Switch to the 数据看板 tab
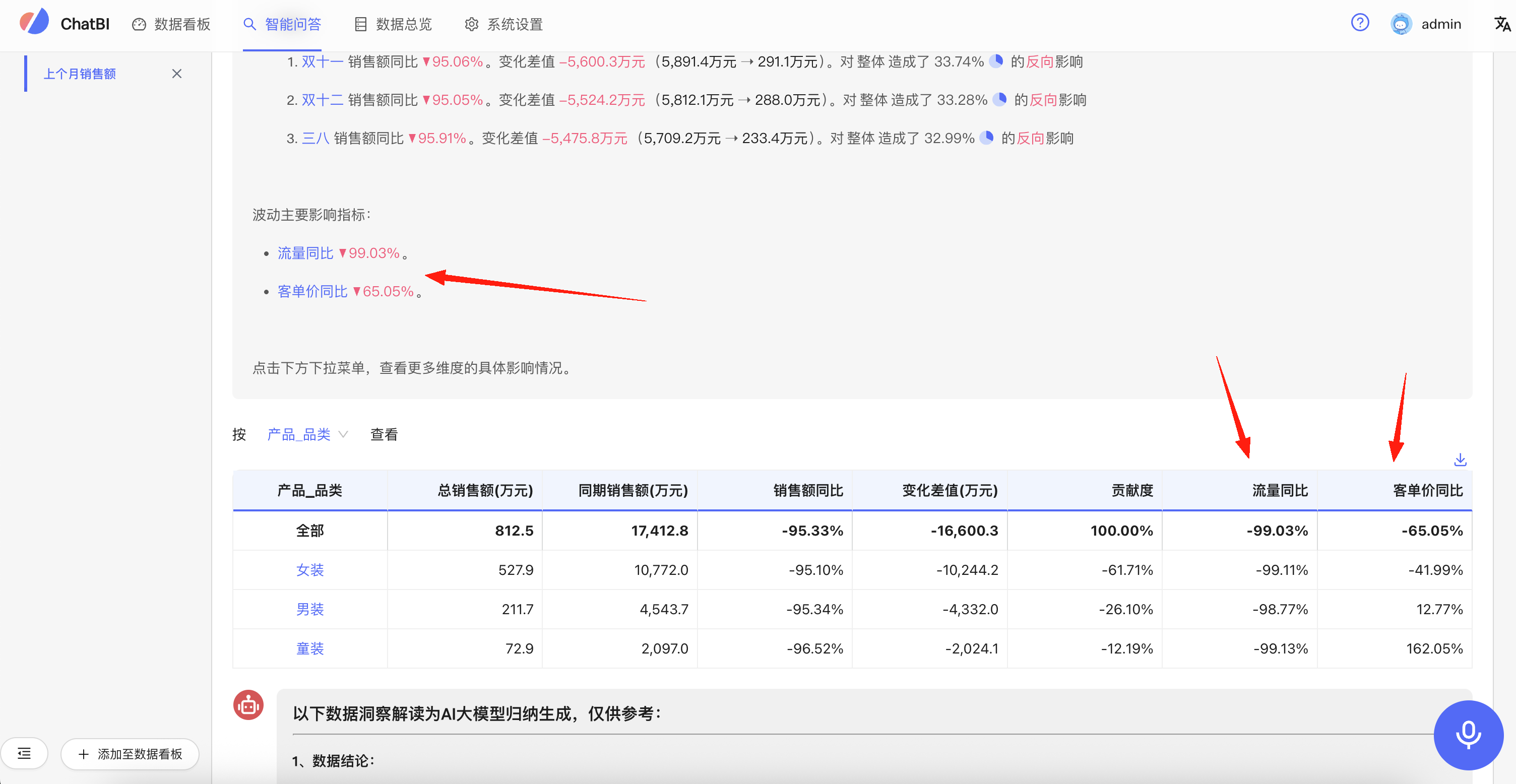This screenshot has width=1516, height=784. pos(170,24)
